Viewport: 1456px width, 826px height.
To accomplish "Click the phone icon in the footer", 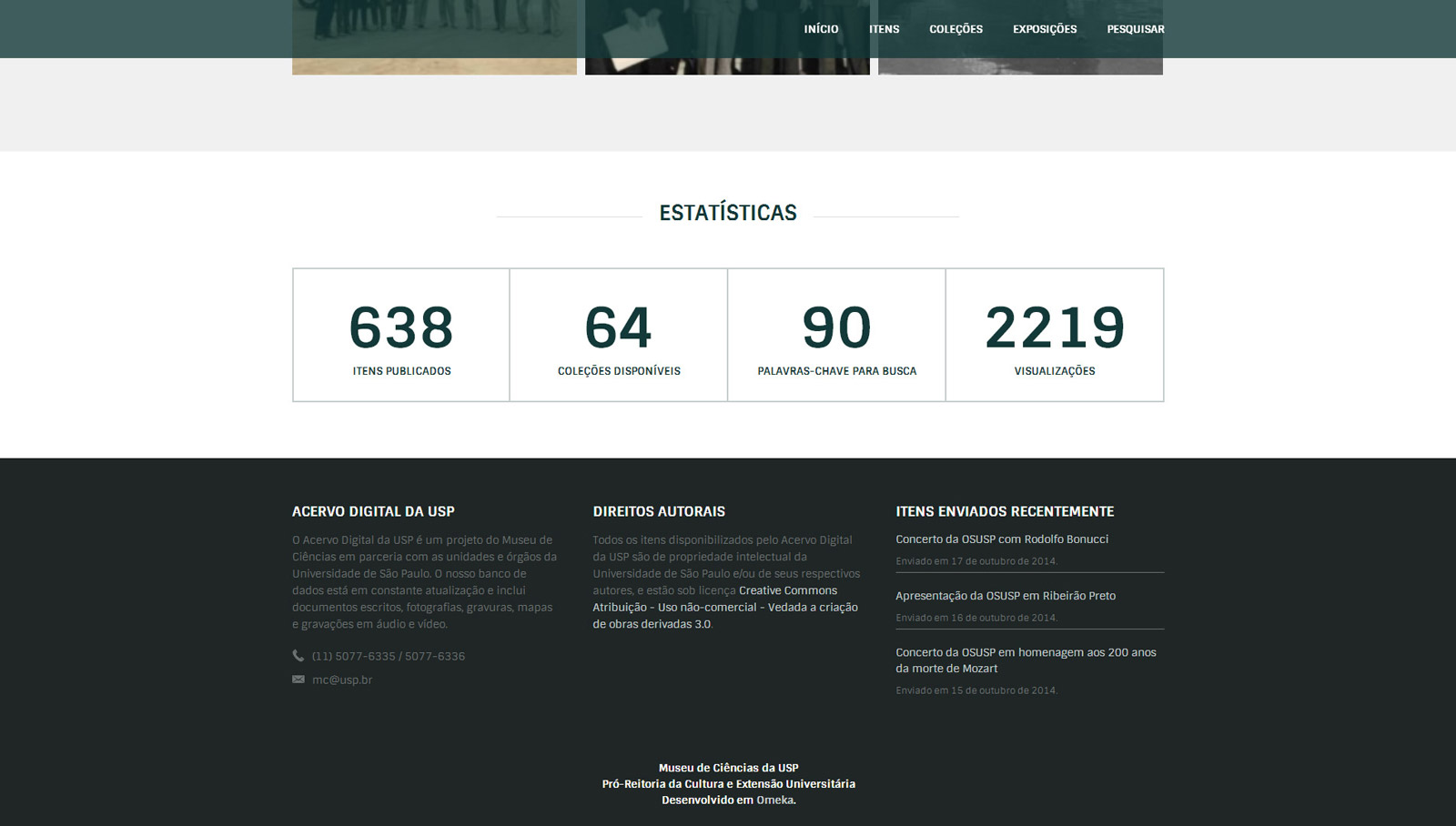I will [x=298, y=656].
